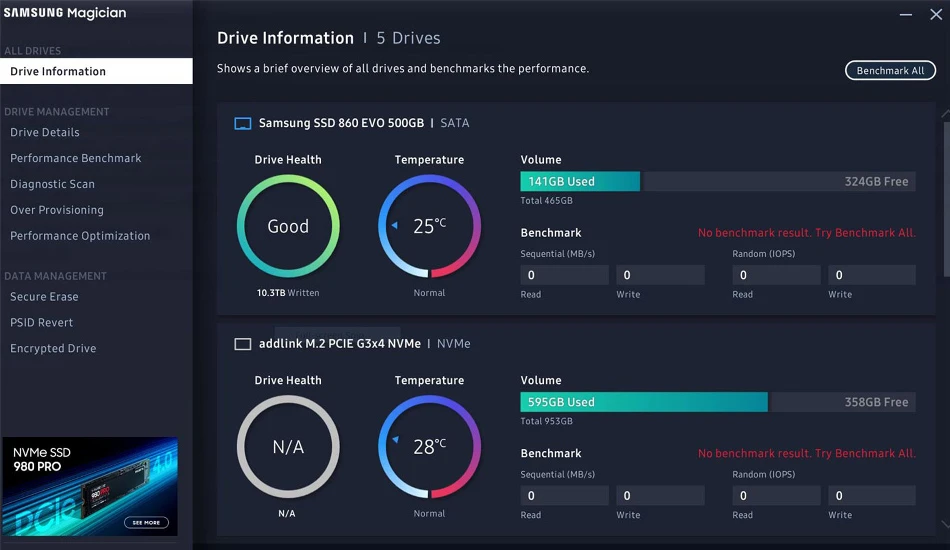Open Drive Details page
Image resolution: width=950 pixels, height=550 pixels.
click(x=45, y=132)
